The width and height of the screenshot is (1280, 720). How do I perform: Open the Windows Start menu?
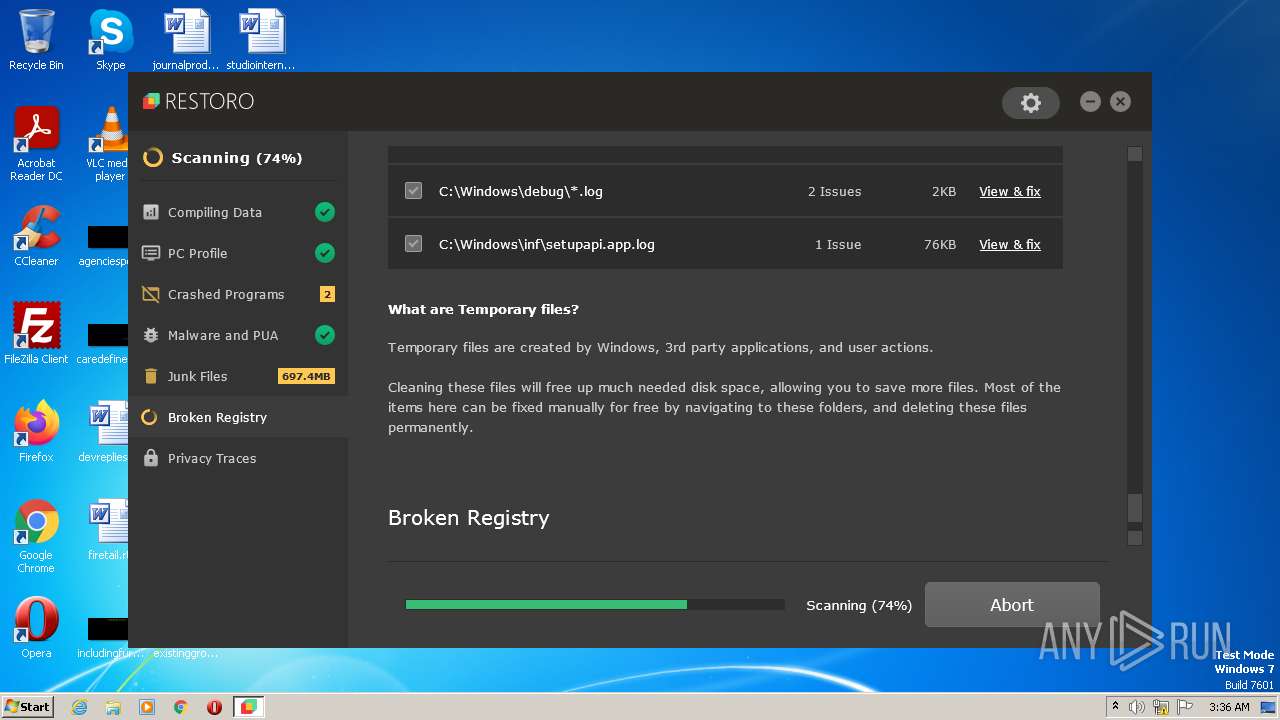tap(28, 707)
